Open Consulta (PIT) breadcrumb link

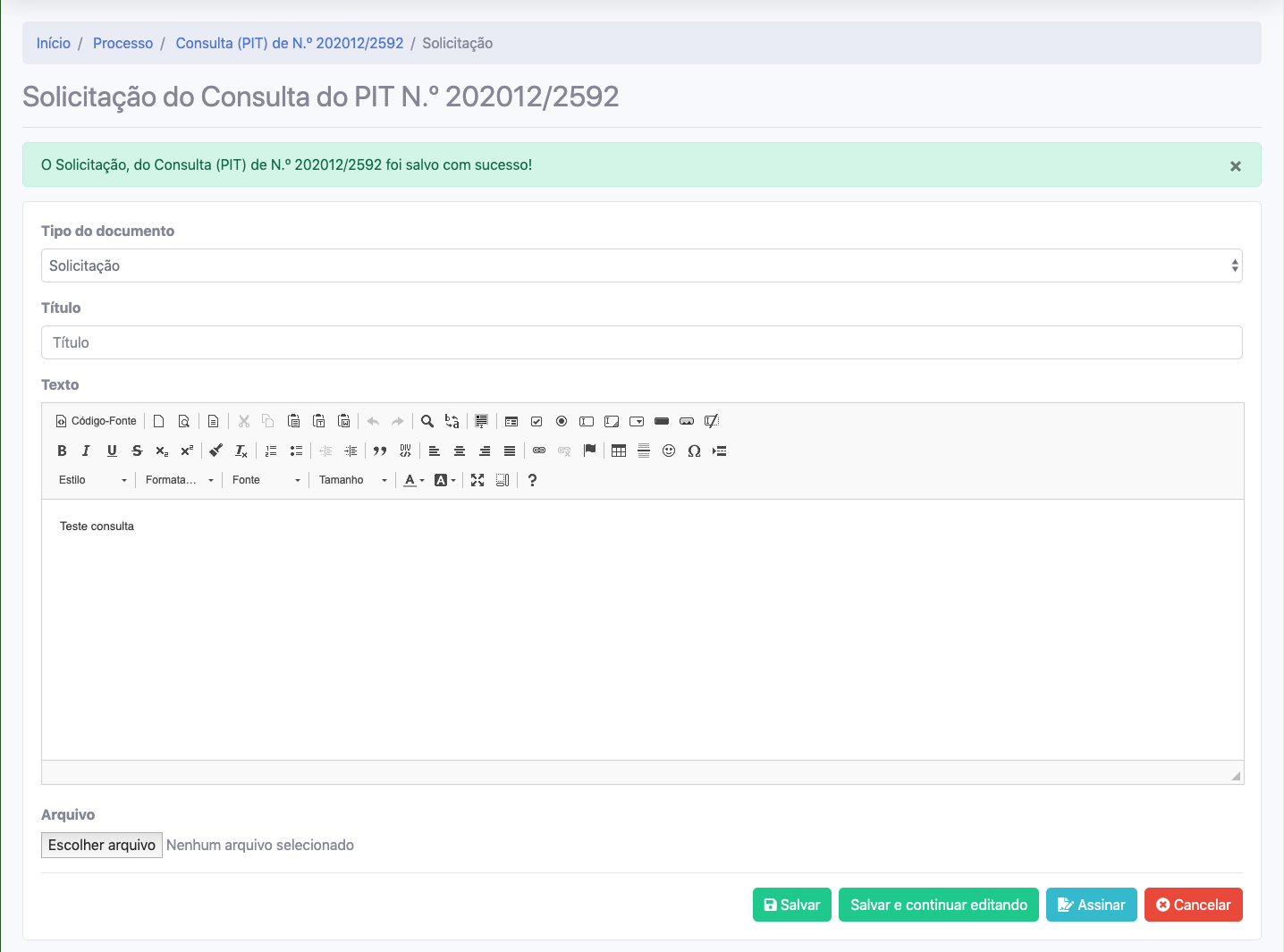coord(289,43)
